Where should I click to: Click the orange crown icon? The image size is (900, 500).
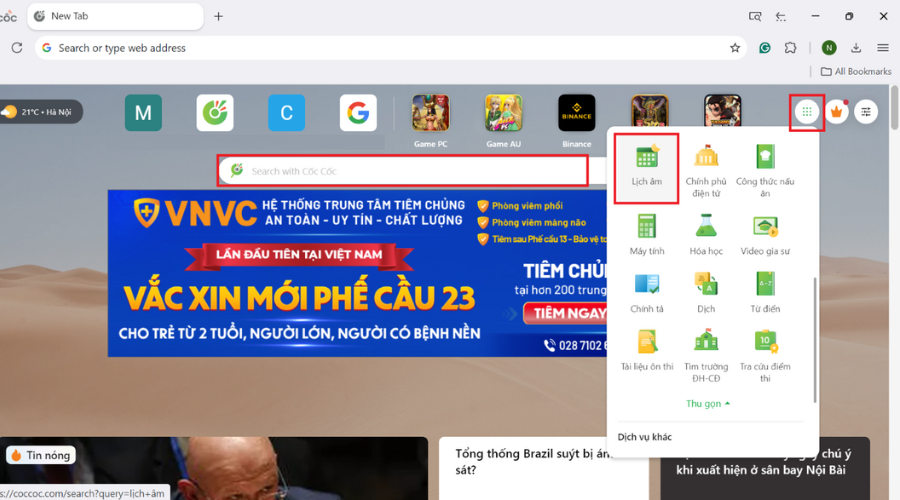pos(836,112)
